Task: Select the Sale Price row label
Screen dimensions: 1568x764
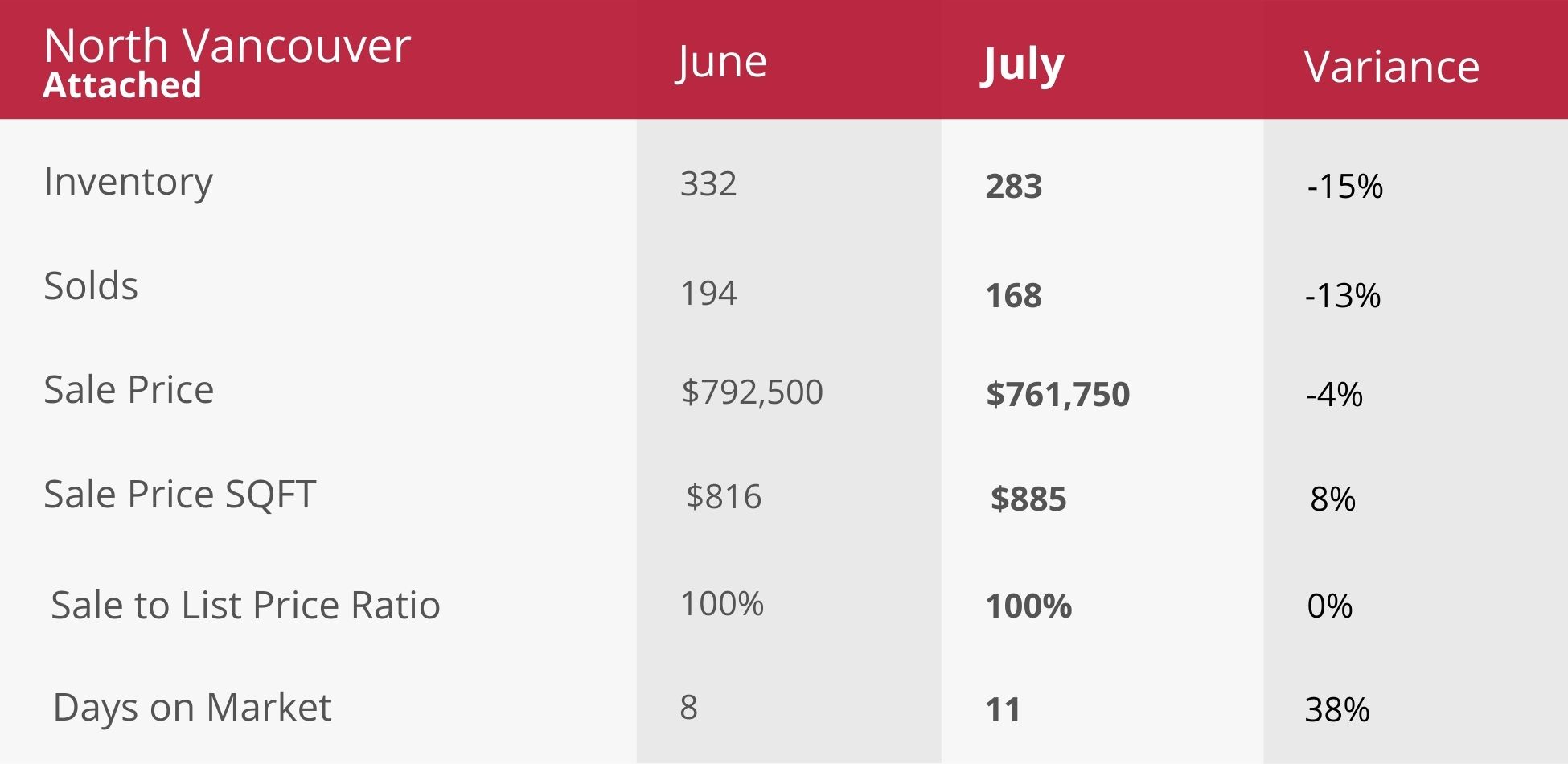Action: coord(129,390)
